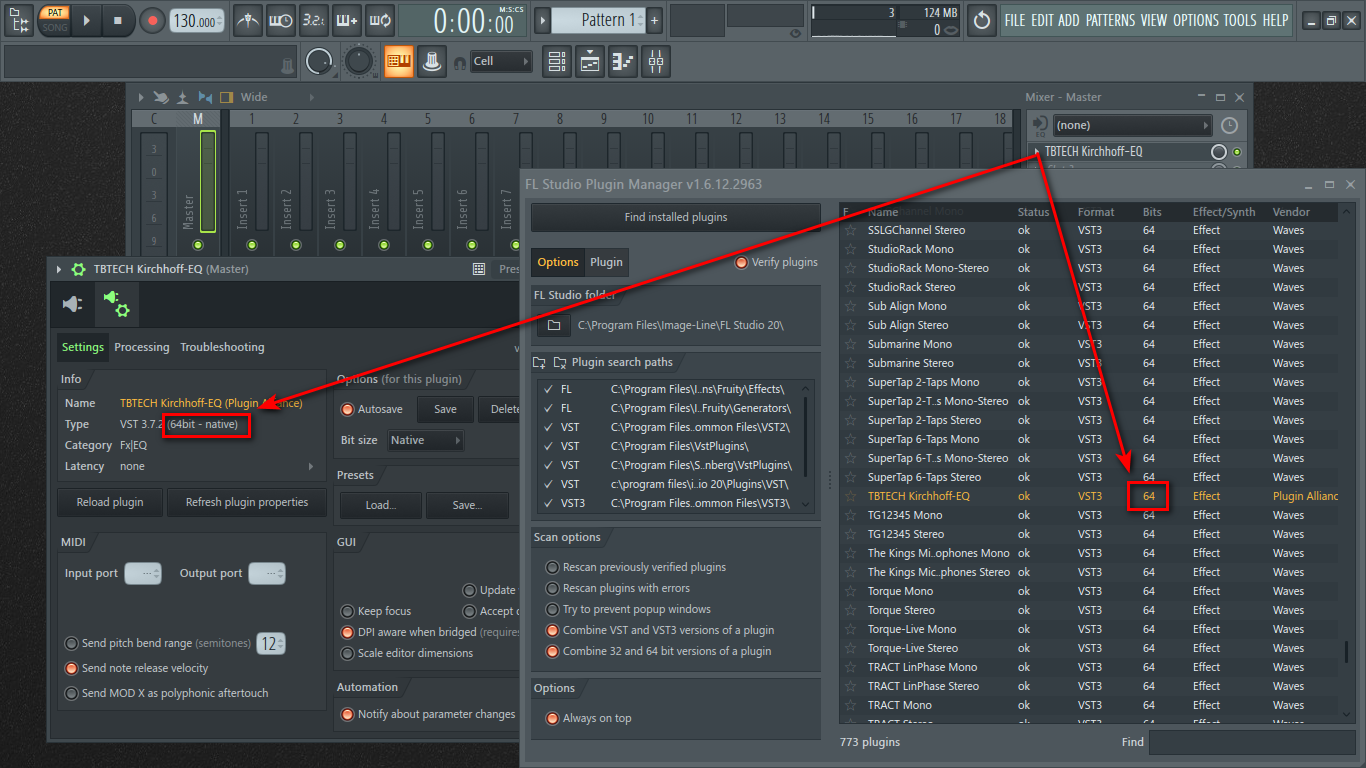Switch to the Plugin tab in Plugin Manager

point(606,262)
